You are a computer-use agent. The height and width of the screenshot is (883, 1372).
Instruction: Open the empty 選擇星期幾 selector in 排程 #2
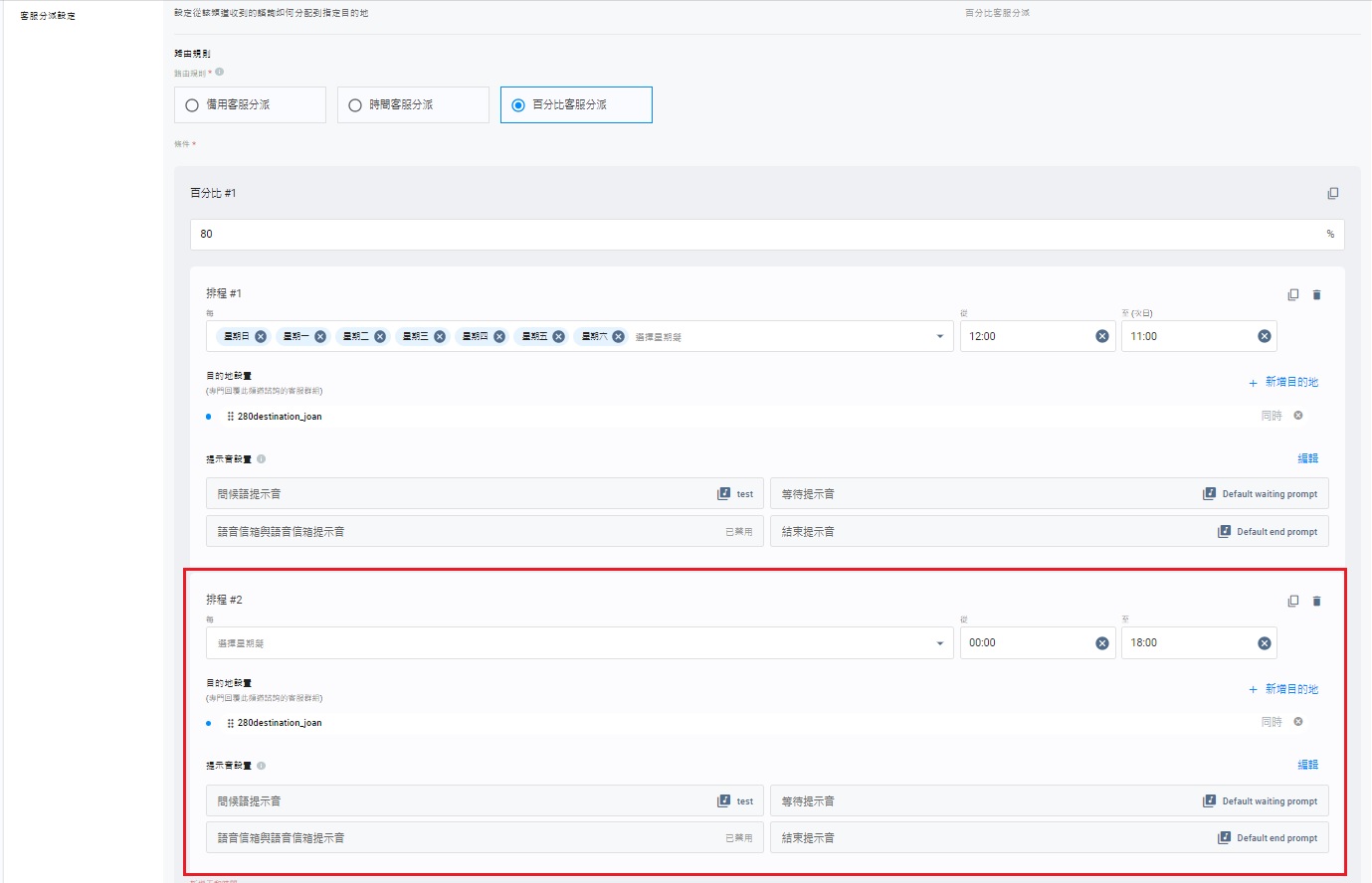pos(580,643)
